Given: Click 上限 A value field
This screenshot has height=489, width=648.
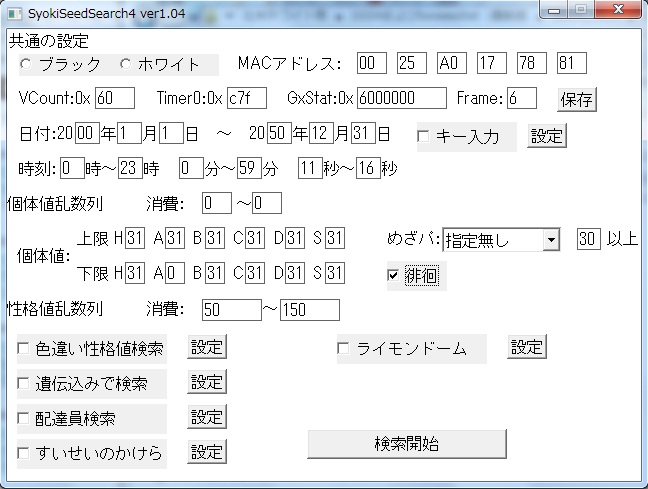Looking at the screenshot, I should (x=175, y=238).
